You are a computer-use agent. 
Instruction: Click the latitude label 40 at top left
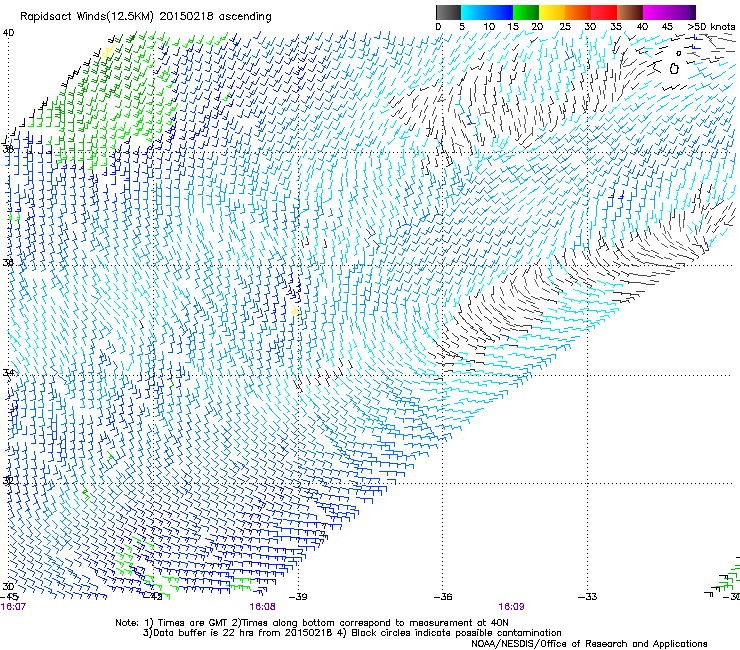[x=8, y=33]
